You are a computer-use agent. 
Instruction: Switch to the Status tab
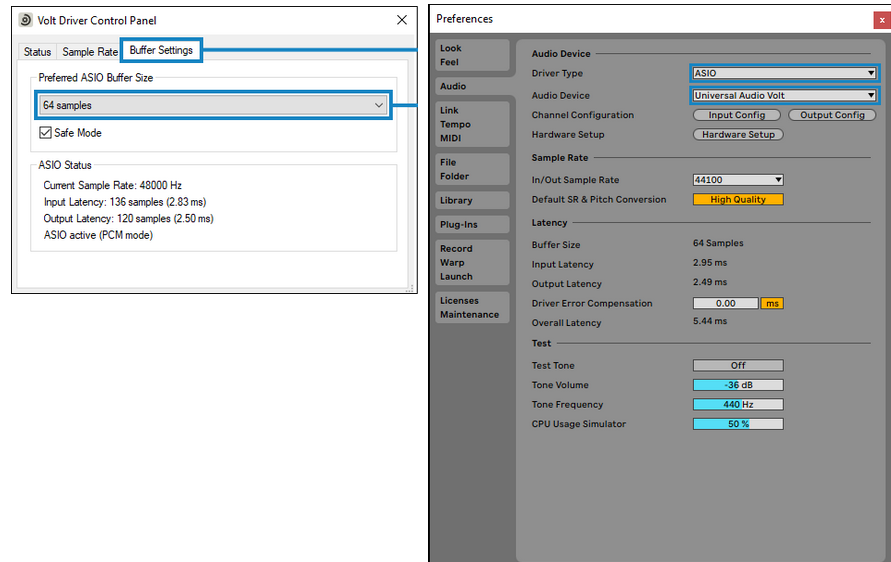(x=38, y=52)
